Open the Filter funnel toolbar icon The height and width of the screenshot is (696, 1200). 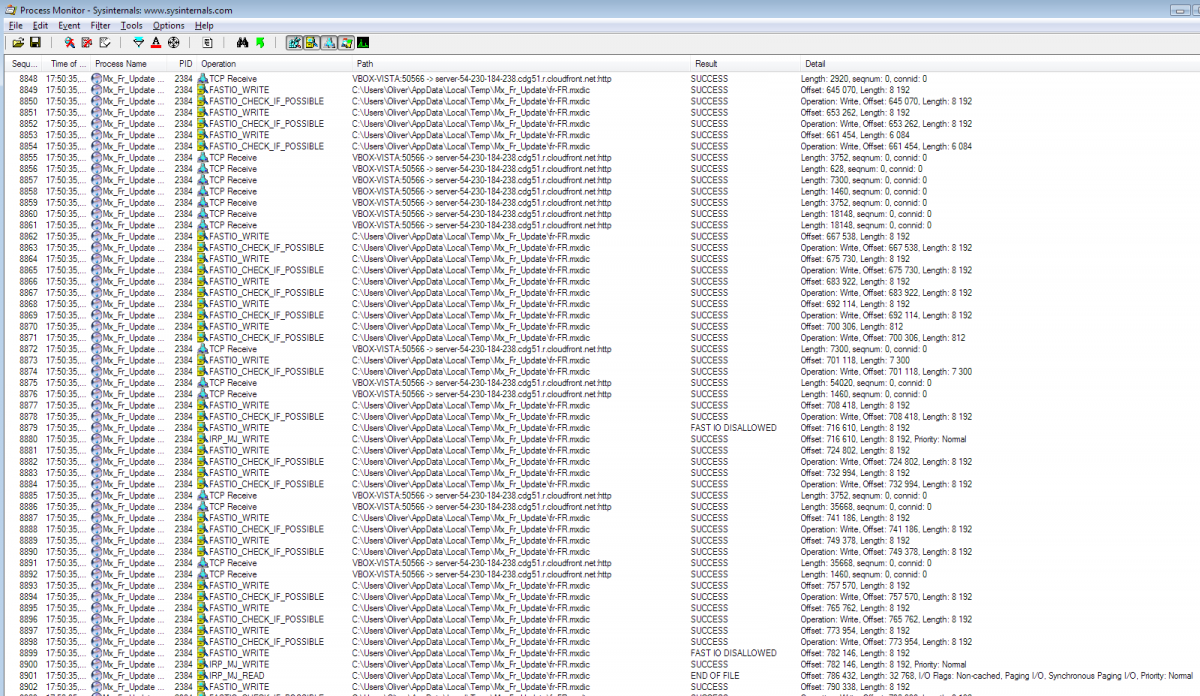[139, 43]
